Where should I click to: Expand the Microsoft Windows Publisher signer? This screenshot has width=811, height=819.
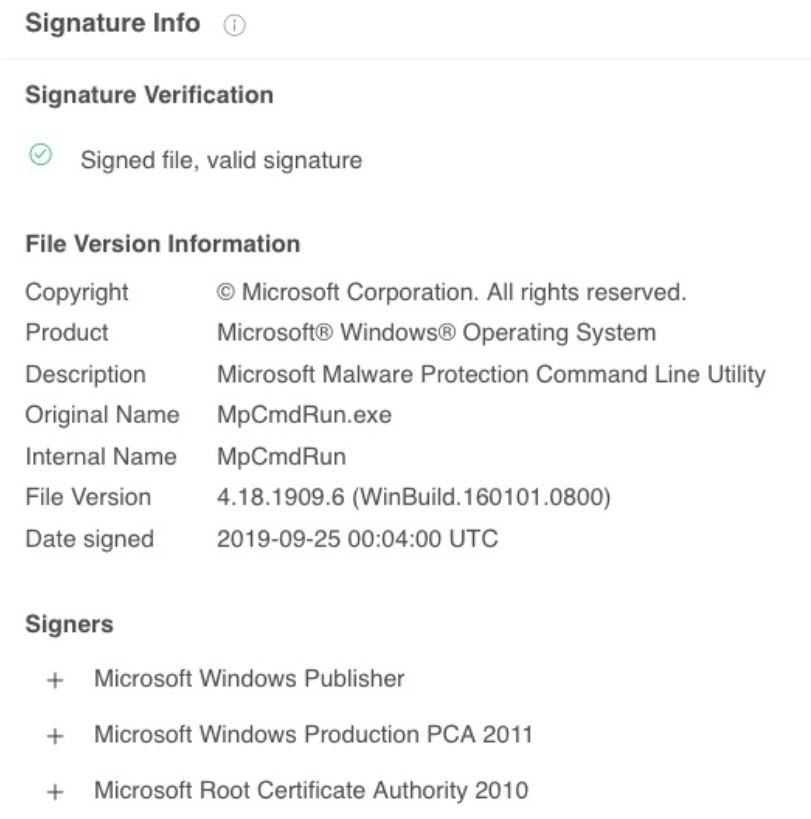(x=55, y=680)
